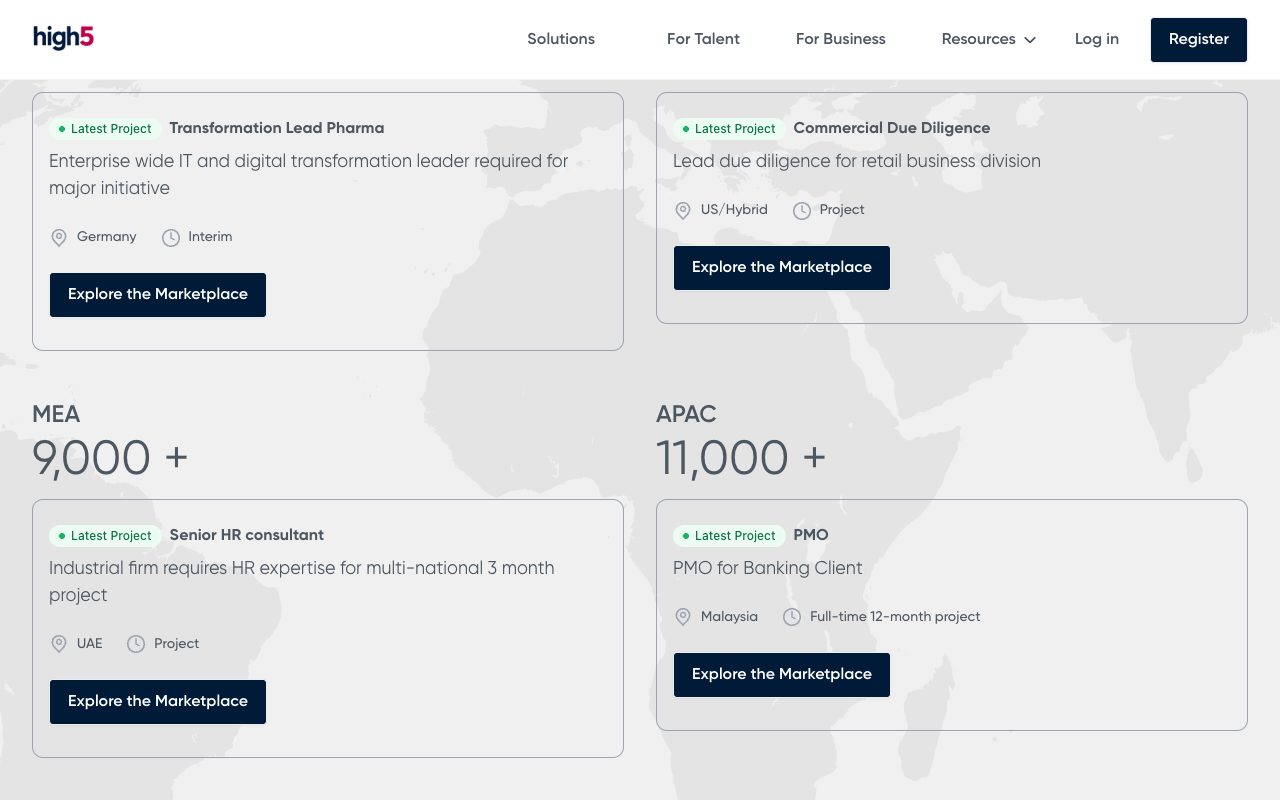Click the location pin icon beside US/Hybrid

(683, 211)
